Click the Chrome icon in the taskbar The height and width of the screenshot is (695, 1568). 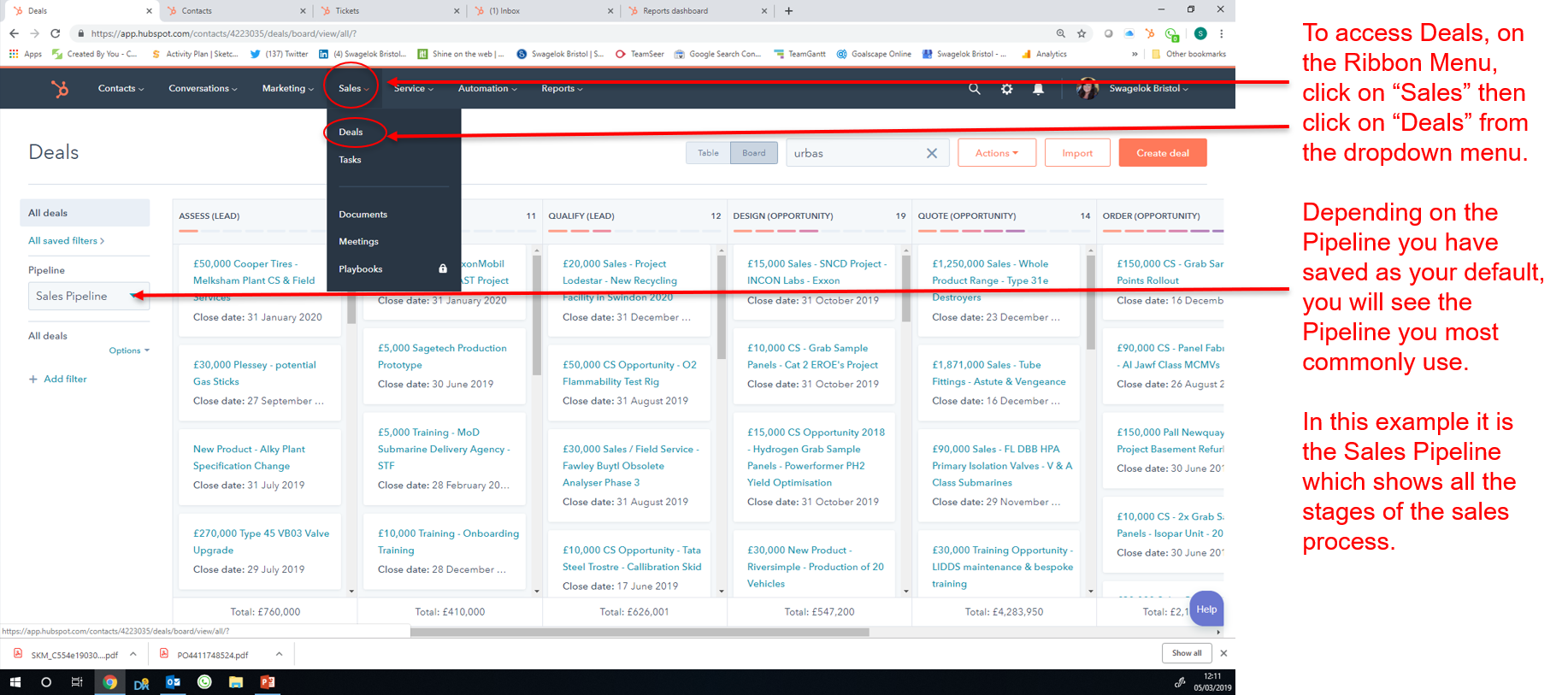coord(109,682)
